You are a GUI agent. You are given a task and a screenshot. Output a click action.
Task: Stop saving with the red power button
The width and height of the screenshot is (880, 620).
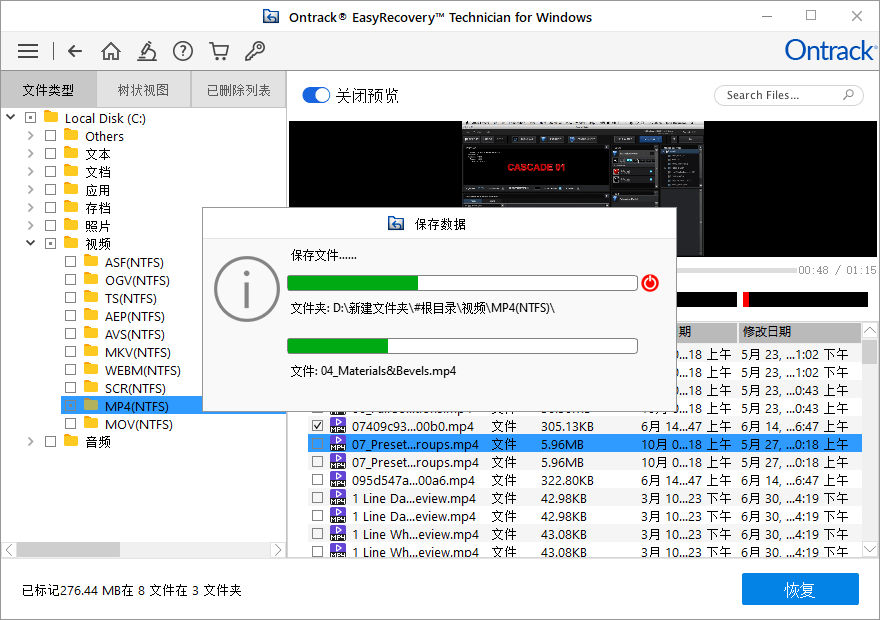pyautogui.click(x=650, y=283)
